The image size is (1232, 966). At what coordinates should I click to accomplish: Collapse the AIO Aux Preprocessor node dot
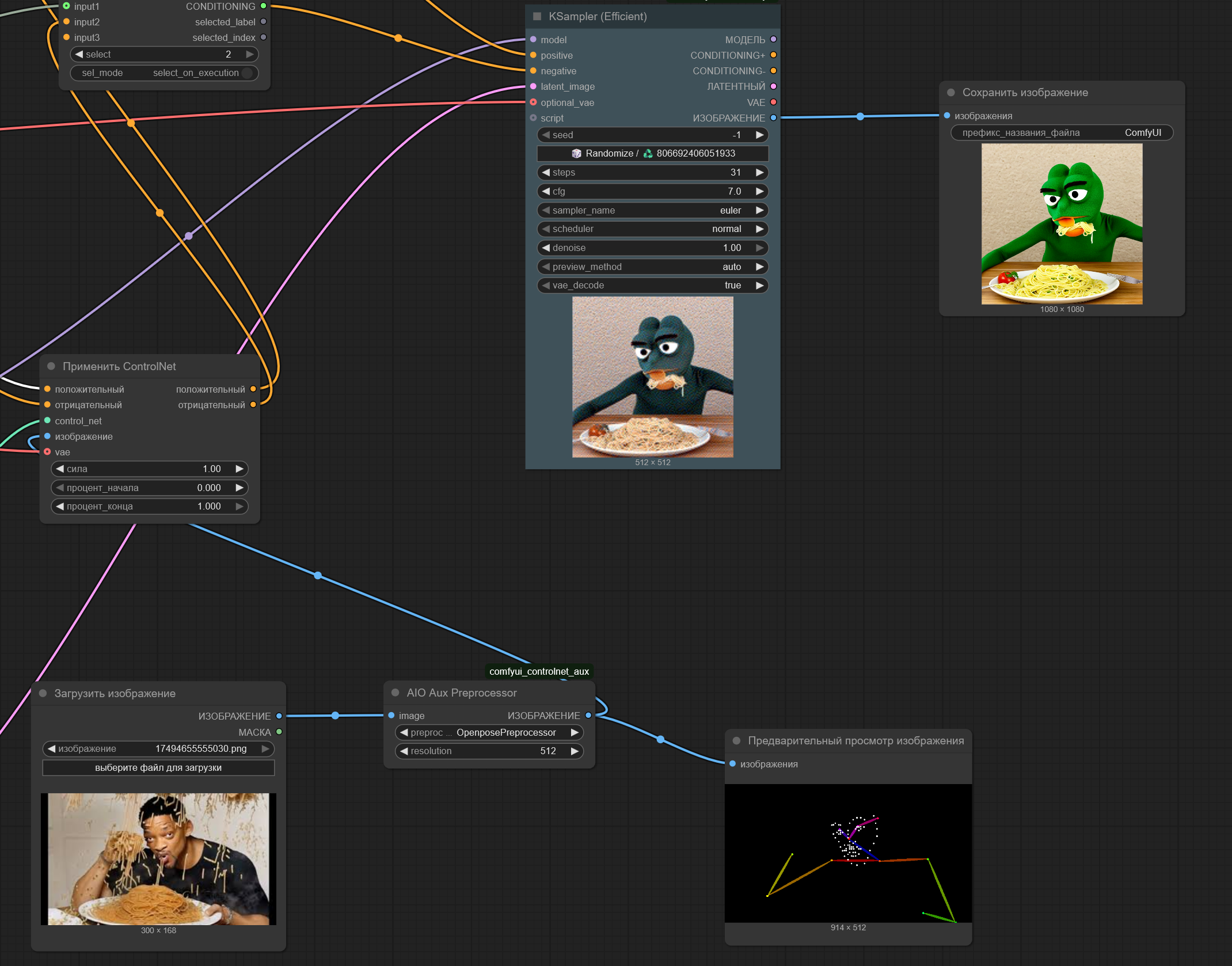point(396,693)
